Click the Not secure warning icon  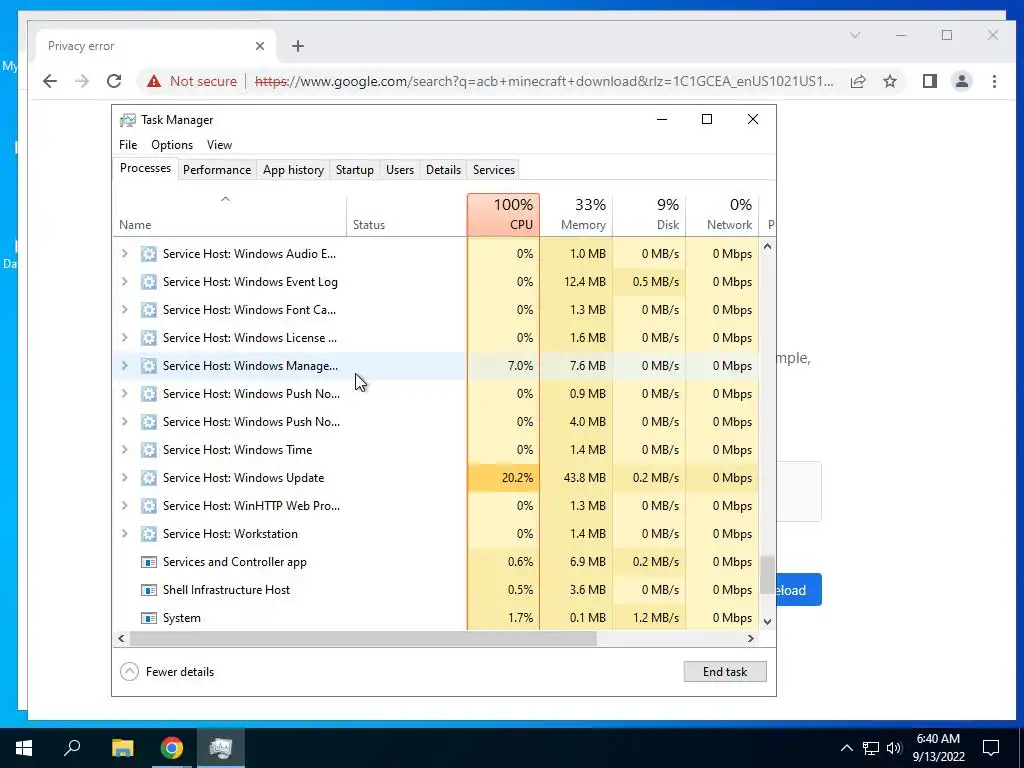pyautogui.click(x=153, y=81)
